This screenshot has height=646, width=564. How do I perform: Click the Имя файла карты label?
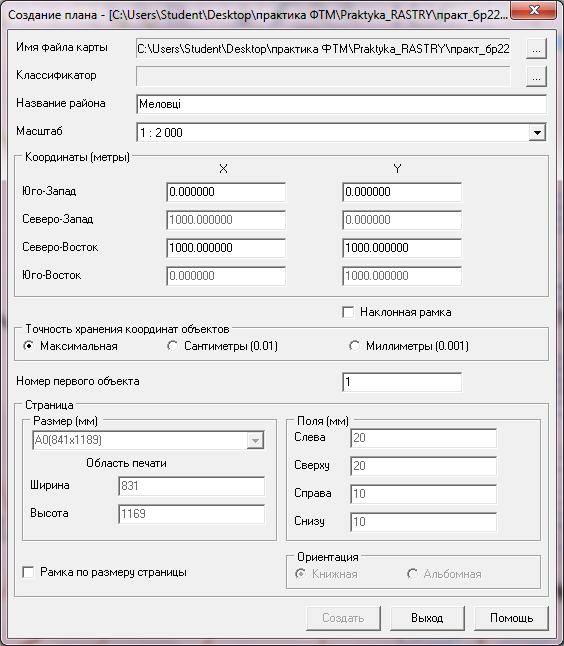(62, 47)
